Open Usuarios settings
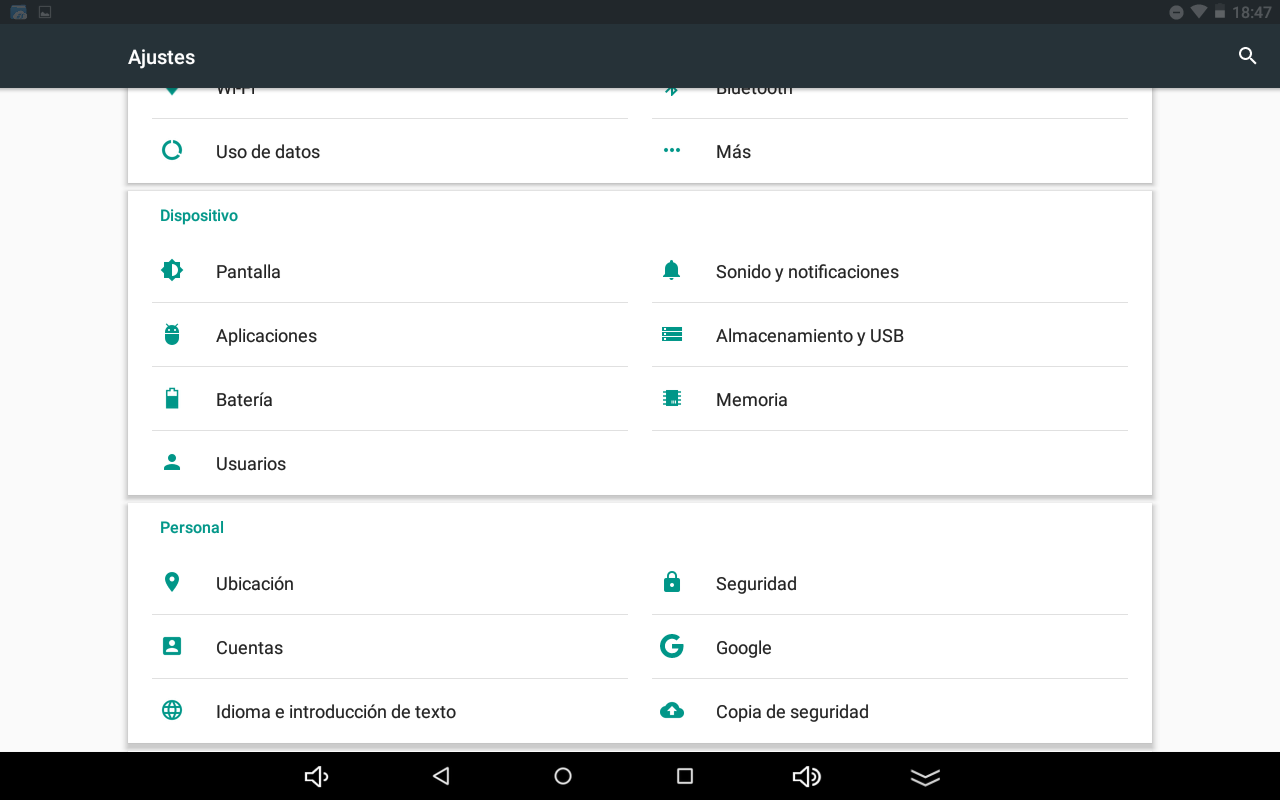 click(x=390, y=463)
